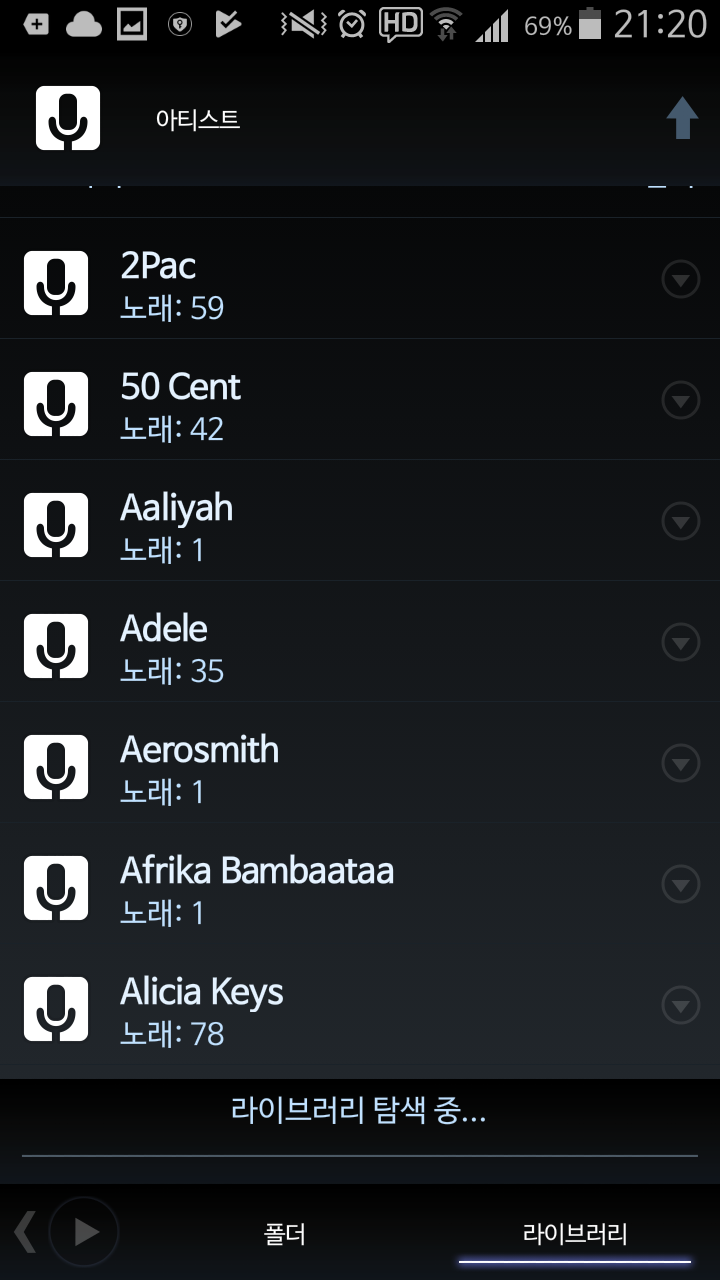Tap the microphone icon beside 50 Cent
720x1280 pixels.
click(x=56, y=405)
